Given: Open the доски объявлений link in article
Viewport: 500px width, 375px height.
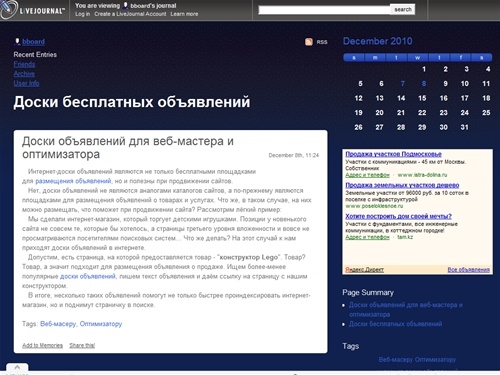Looking at the screenshot, I should click(x=88, y=276).
